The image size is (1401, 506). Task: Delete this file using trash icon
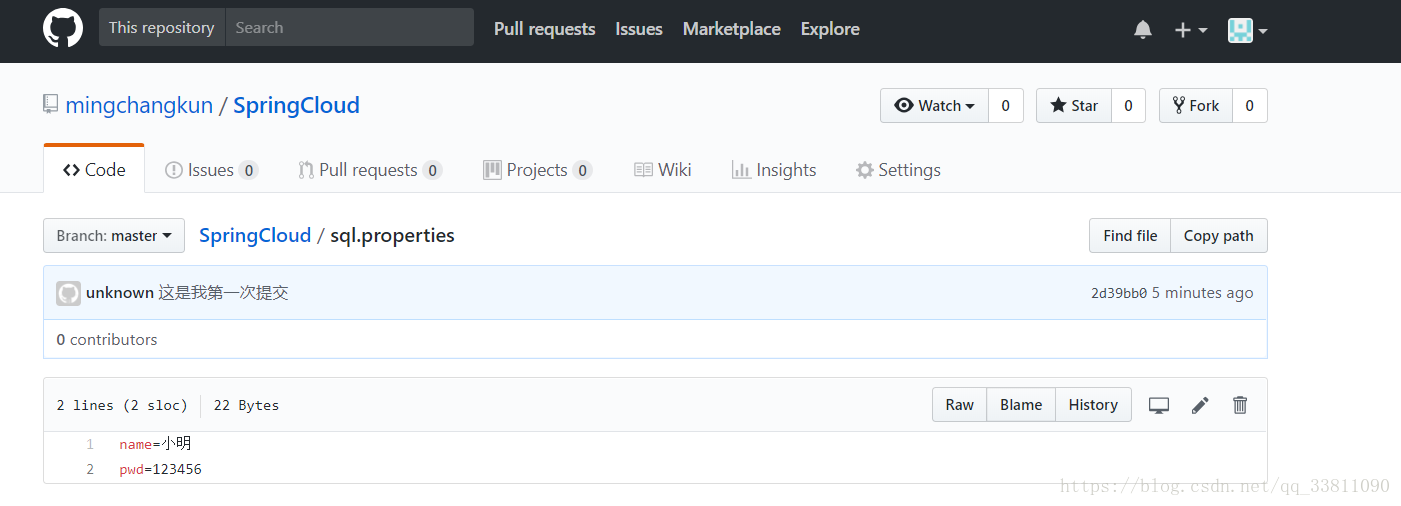pyautogui.click(x=1240, y=405)
